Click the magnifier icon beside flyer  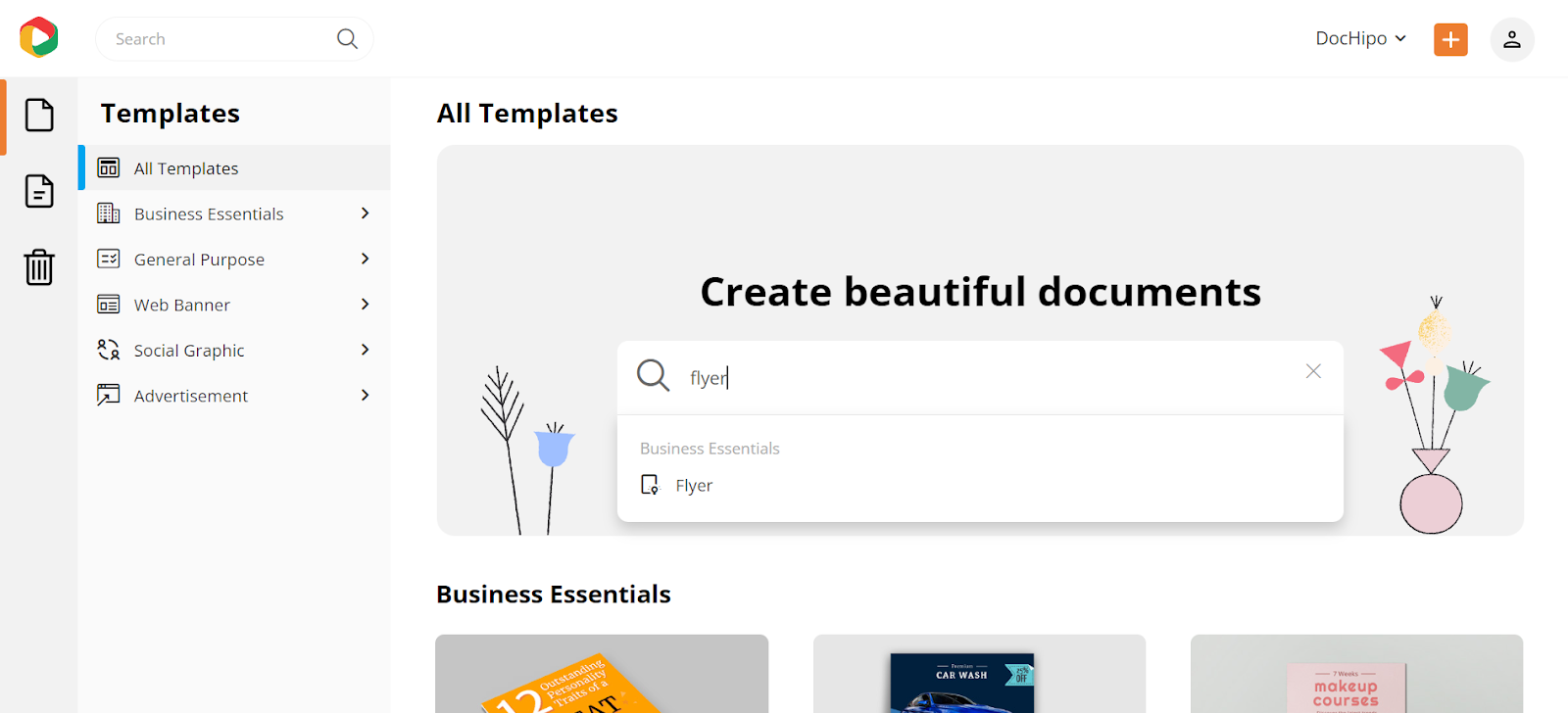653,375
